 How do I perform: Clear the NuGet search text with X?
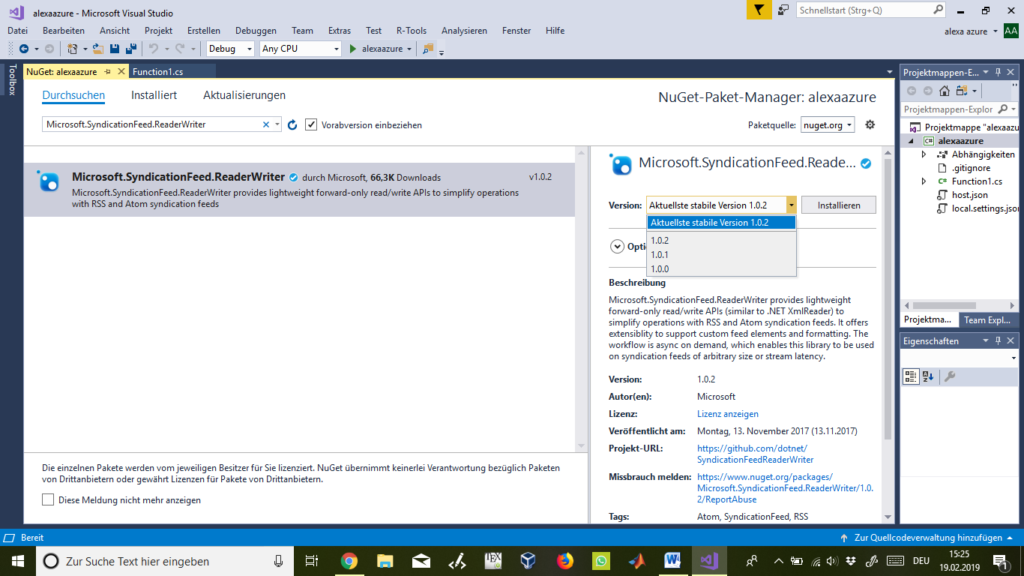(x=266, y=125)
